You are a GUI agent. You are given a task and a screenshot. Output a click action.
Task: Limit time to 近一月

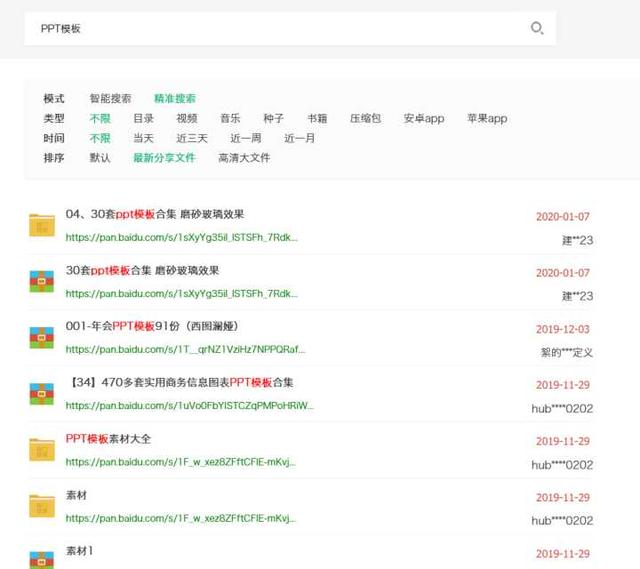(300, 138)
